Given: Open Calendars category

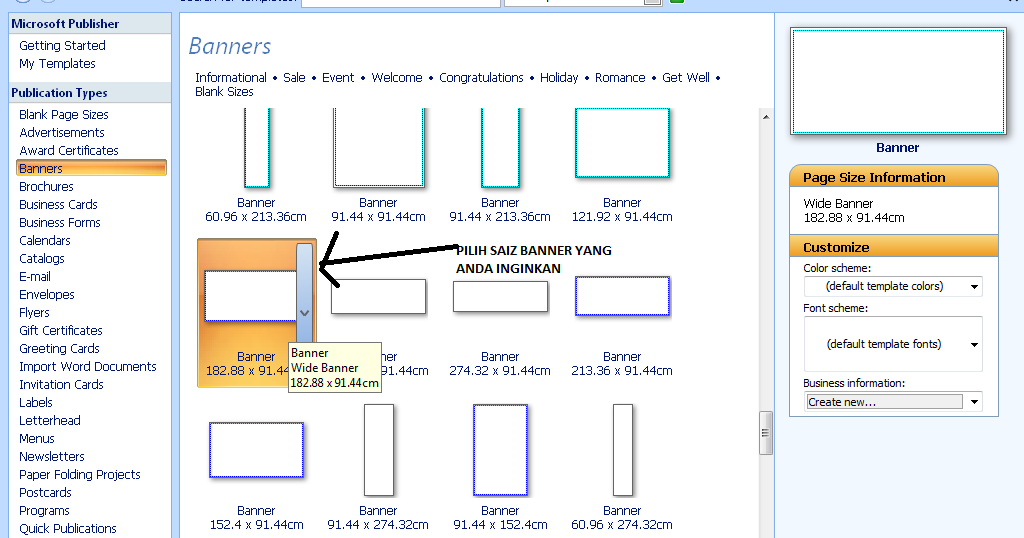Looking at the screenshot, I should tap(44, 240).
